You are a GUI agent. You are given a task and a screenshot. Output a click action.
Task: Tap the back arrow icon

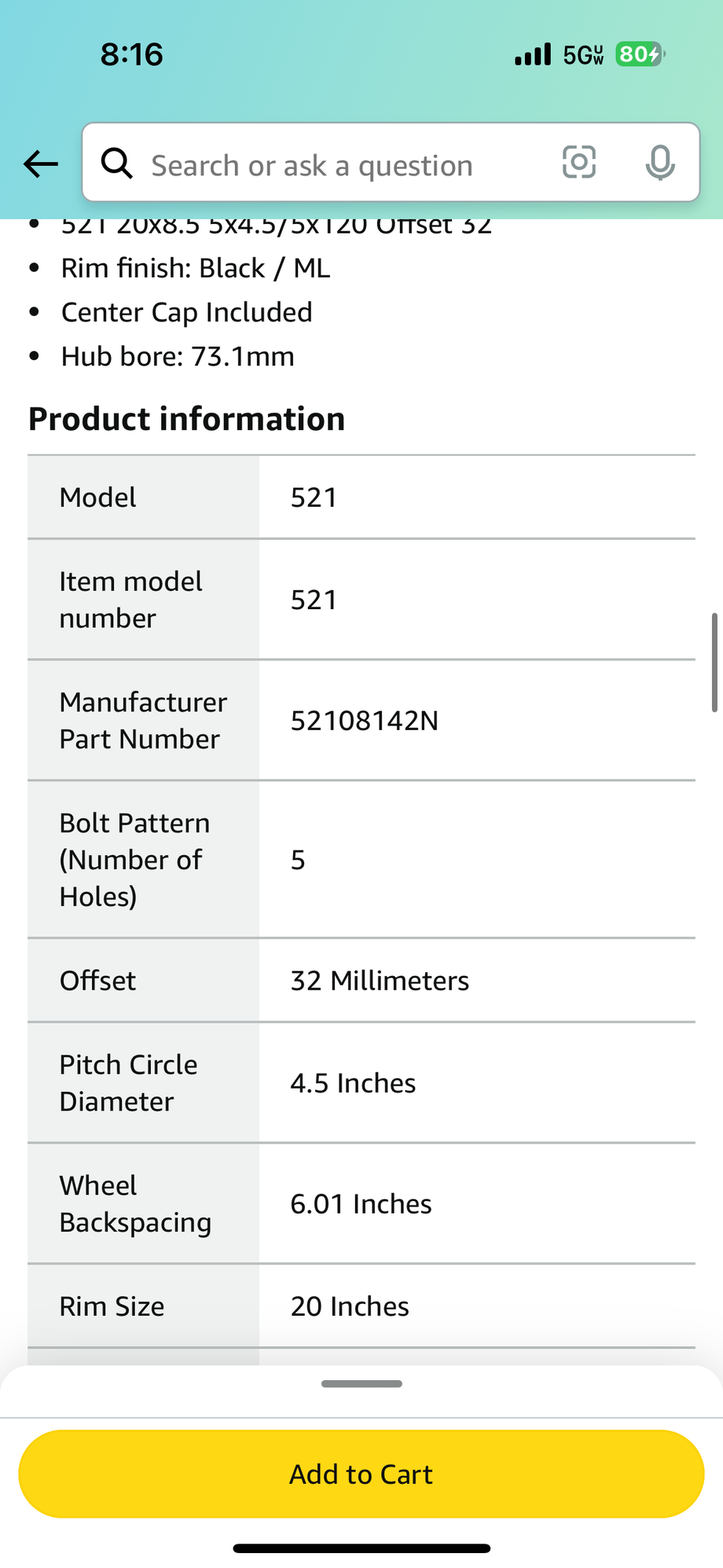(x=41, y=164)
